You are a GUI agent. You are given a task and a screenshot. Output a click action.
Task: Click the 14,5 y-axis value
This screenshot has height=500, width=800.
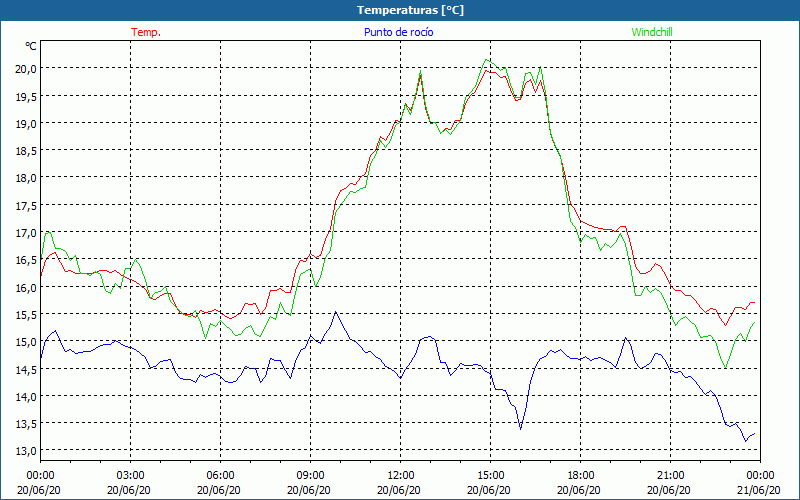[x=26, y=369]
